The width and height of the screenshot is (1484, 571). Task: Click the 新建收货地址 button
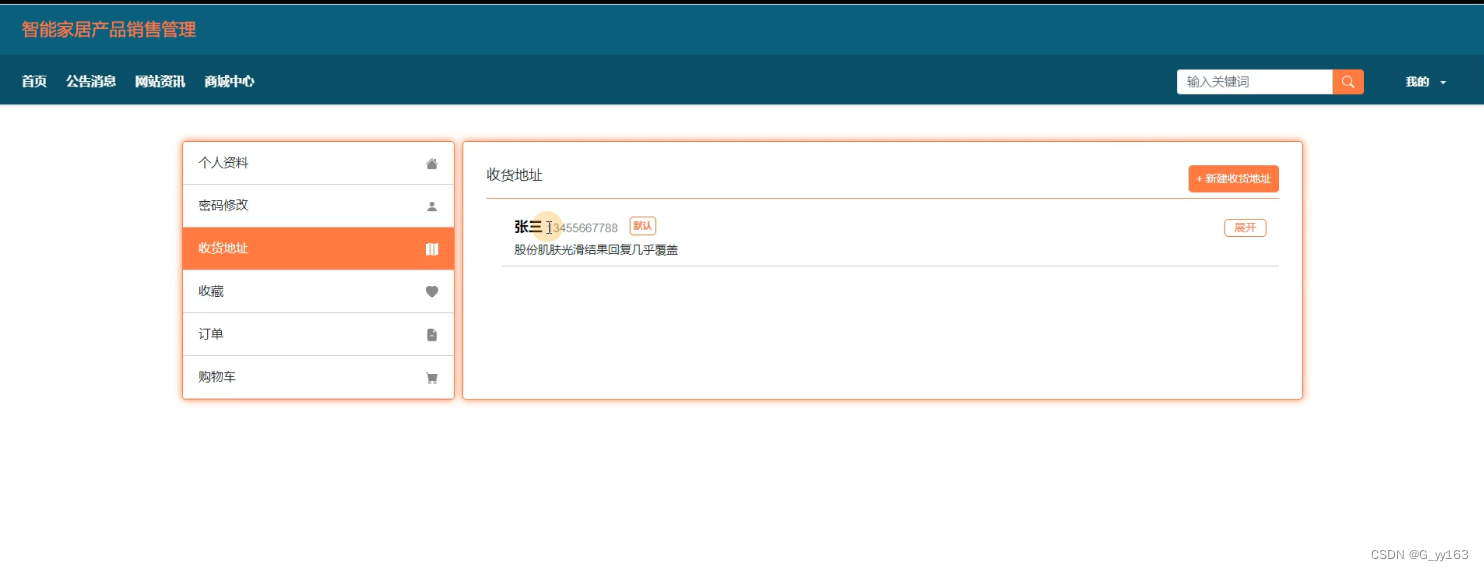[x=1233, y=179]
